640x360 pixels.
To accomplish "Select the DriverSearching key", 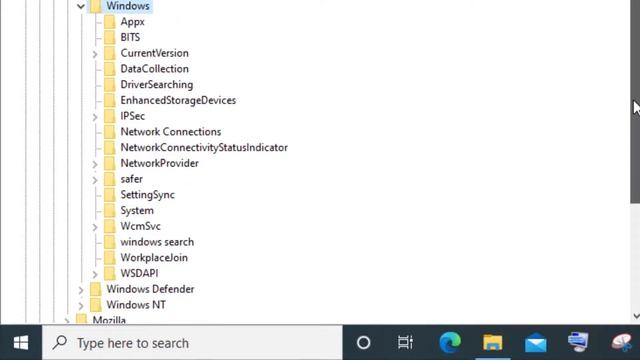I will [157, 85].
